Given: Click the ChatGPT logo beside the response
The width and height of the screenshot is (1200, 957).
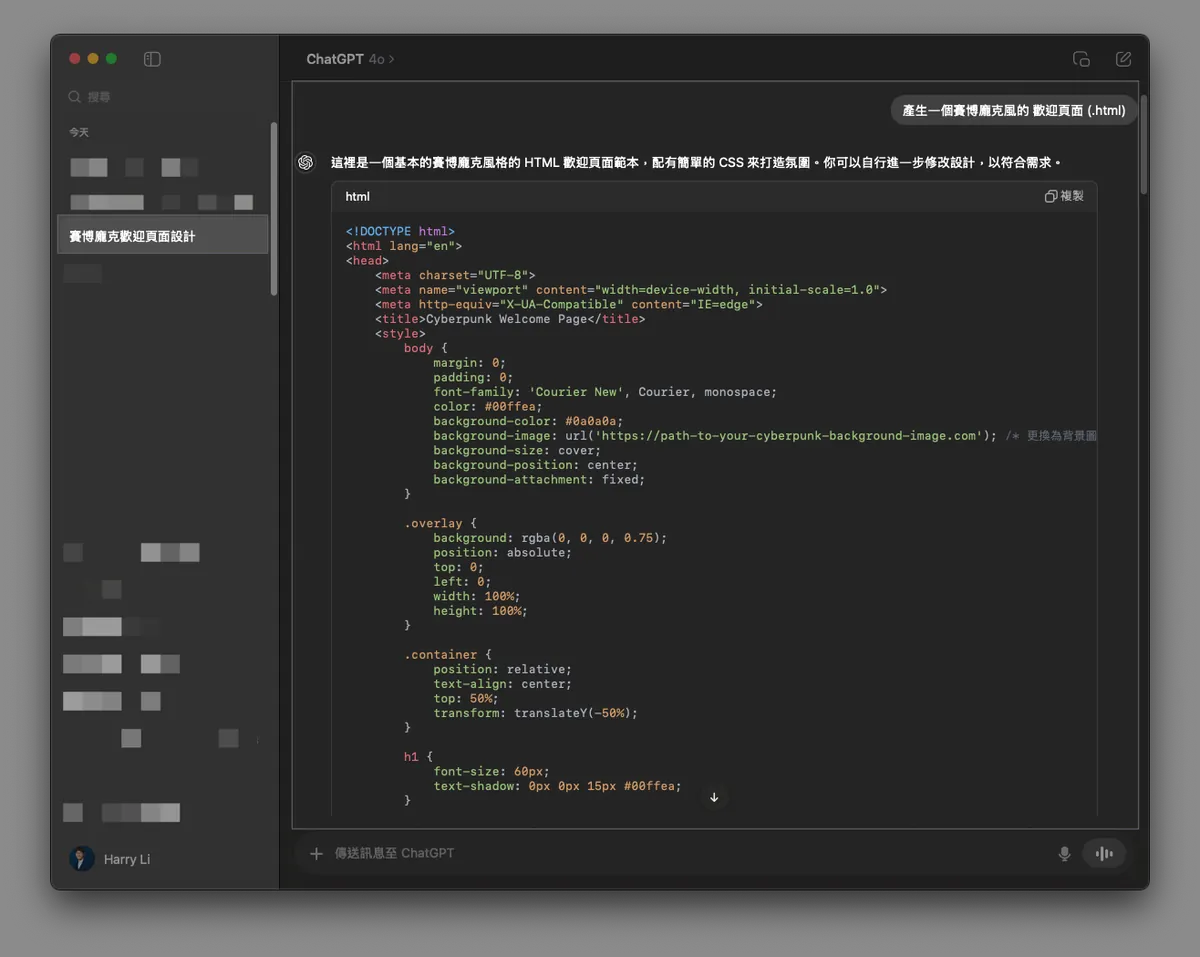Looking at the screenshot, I should pos(306,162).
